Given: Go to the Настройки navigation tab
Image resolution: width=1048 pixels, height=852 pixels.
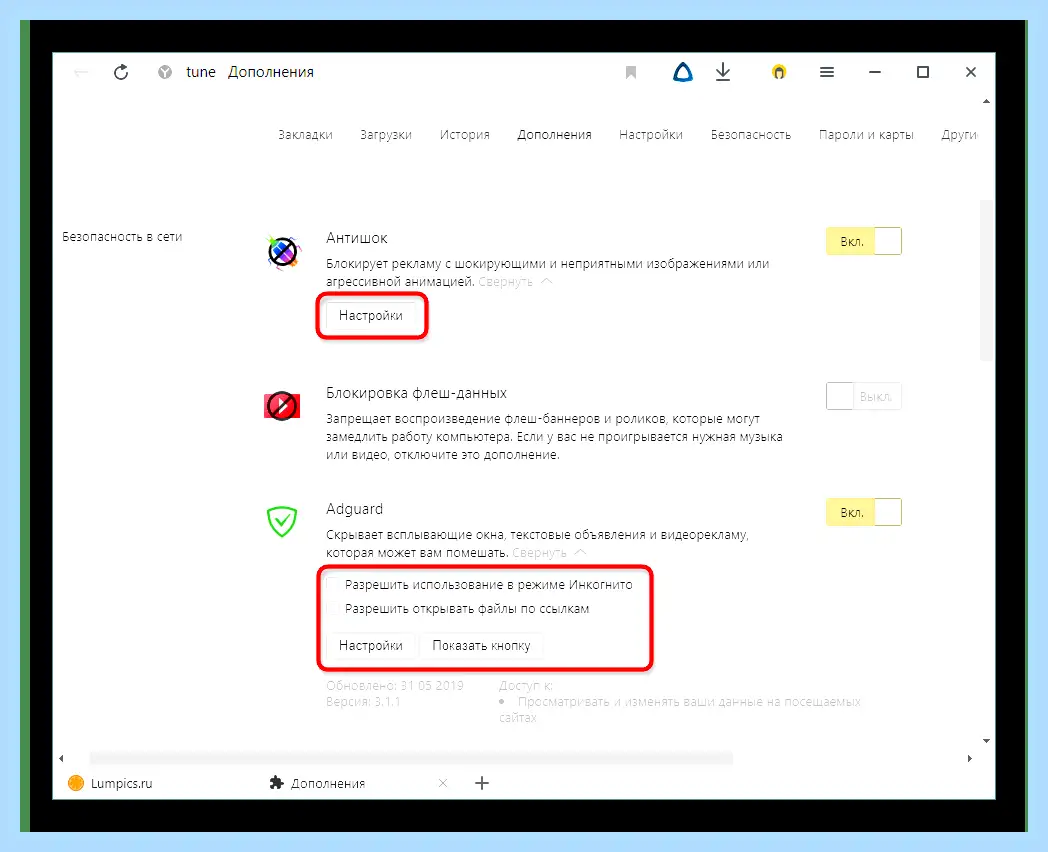Looking at the screenshot, I should (651, 134).
